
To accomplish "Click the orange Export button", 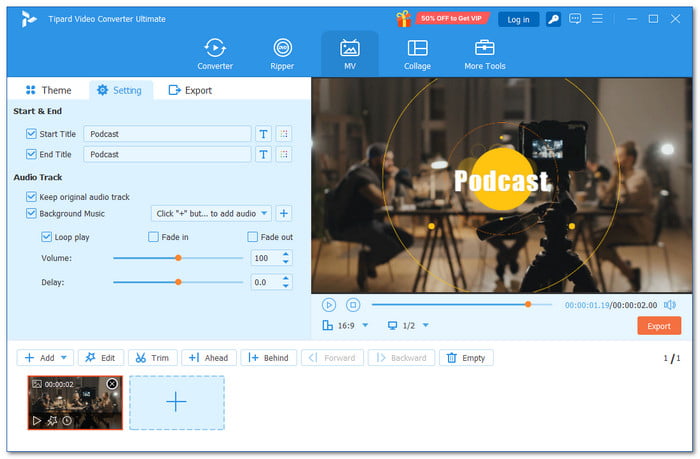I will point(659,326).
